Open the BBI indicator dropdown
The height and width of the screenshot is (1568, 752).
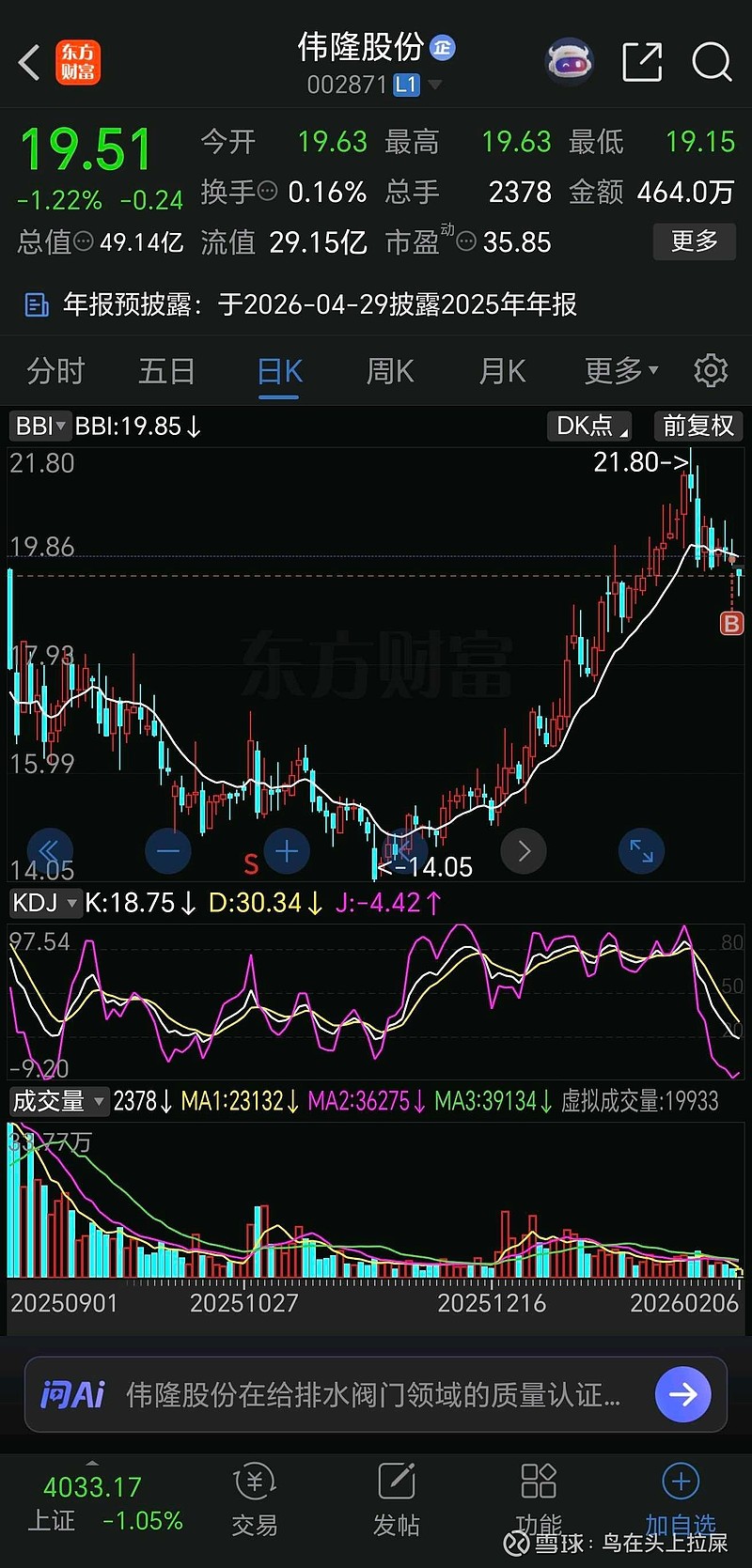pos(40,426)
